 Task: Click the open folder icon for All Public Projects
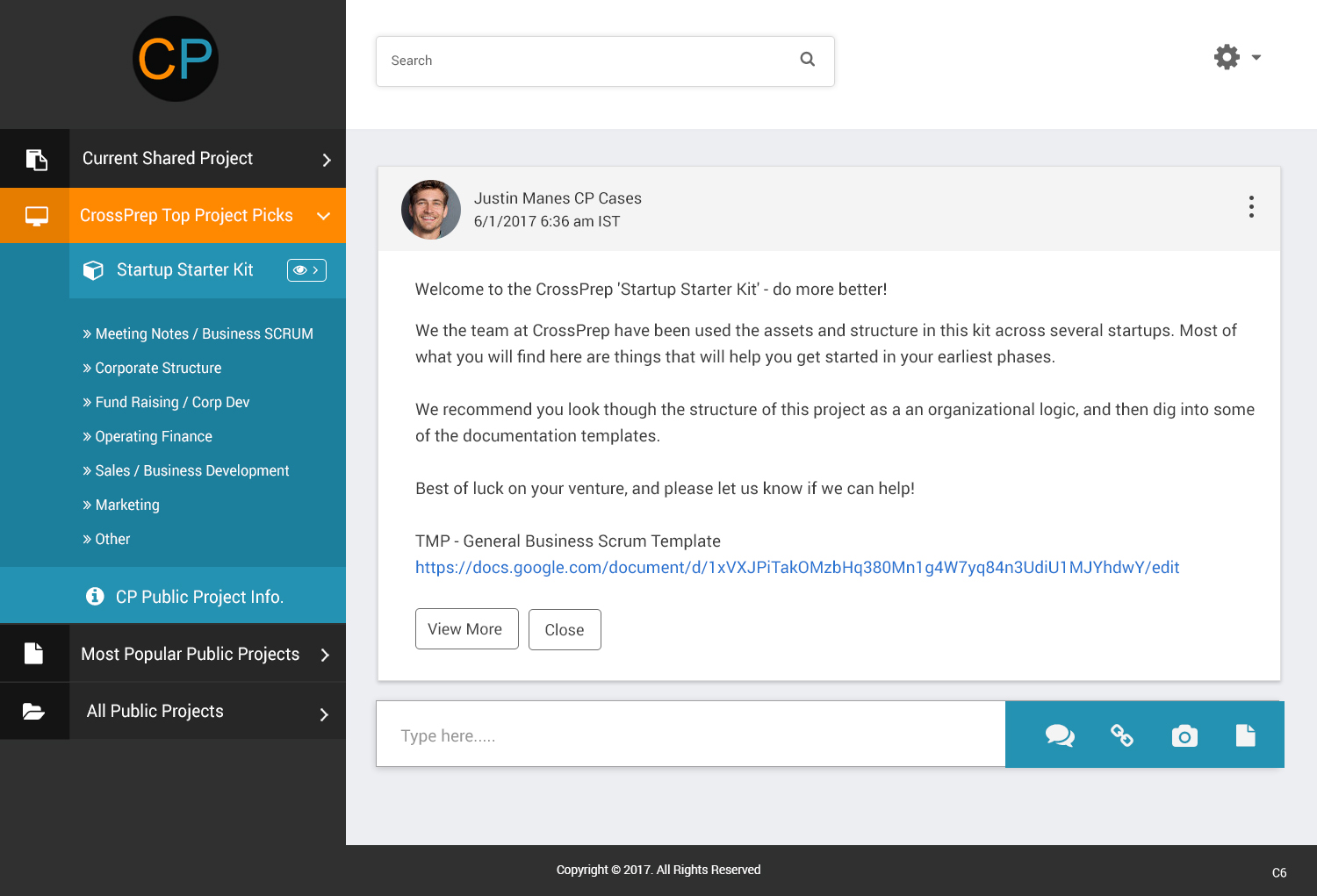click(33, 711)
